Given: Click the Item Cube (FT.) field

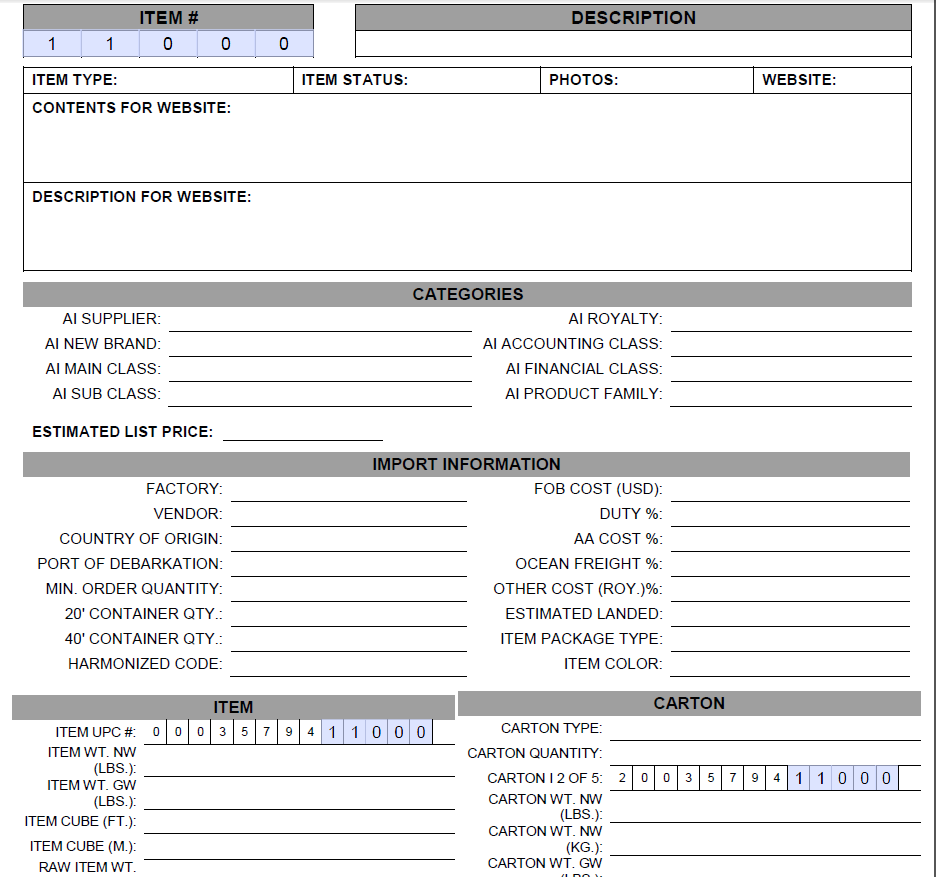Looking at the screenshot, I should (299, 822).
